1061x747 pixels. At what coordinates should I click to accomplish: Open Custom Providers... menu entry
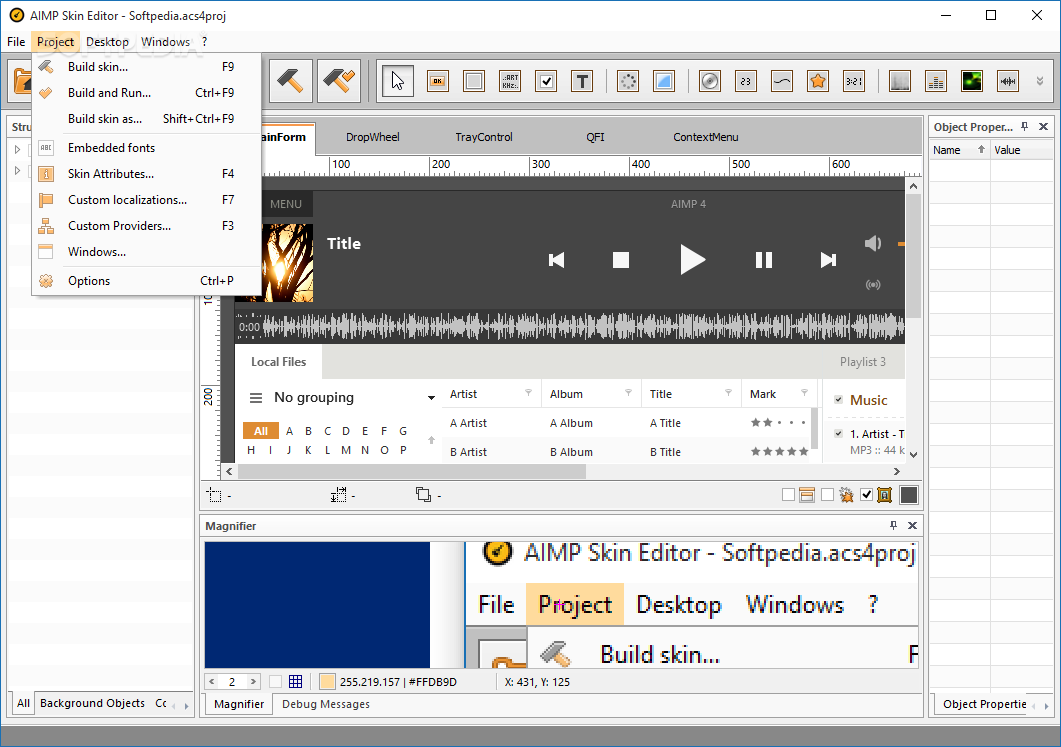(x=146, y=225)
